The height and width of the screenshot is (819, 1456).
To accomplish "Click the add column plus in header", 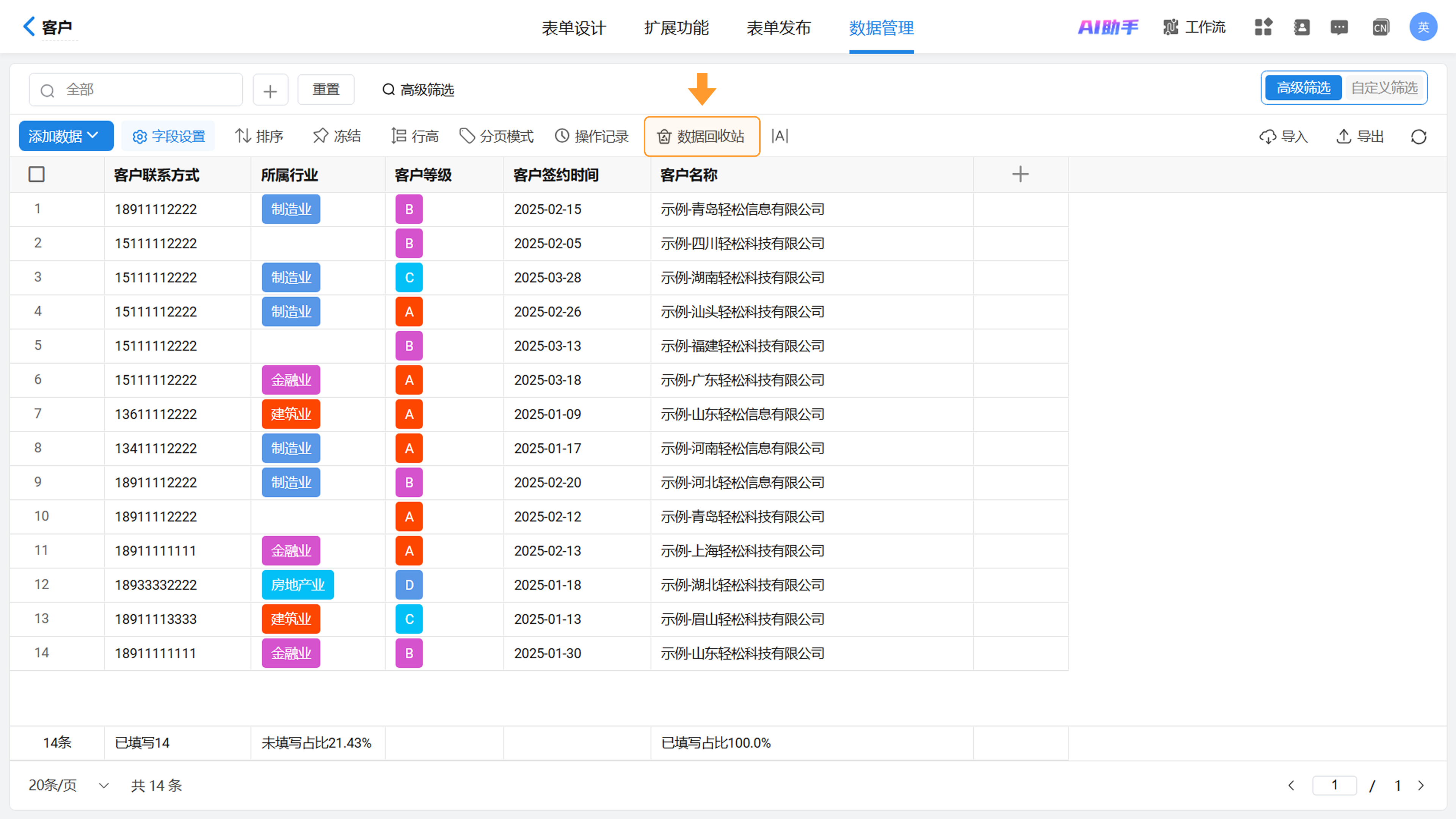I will pos(1020,174).
